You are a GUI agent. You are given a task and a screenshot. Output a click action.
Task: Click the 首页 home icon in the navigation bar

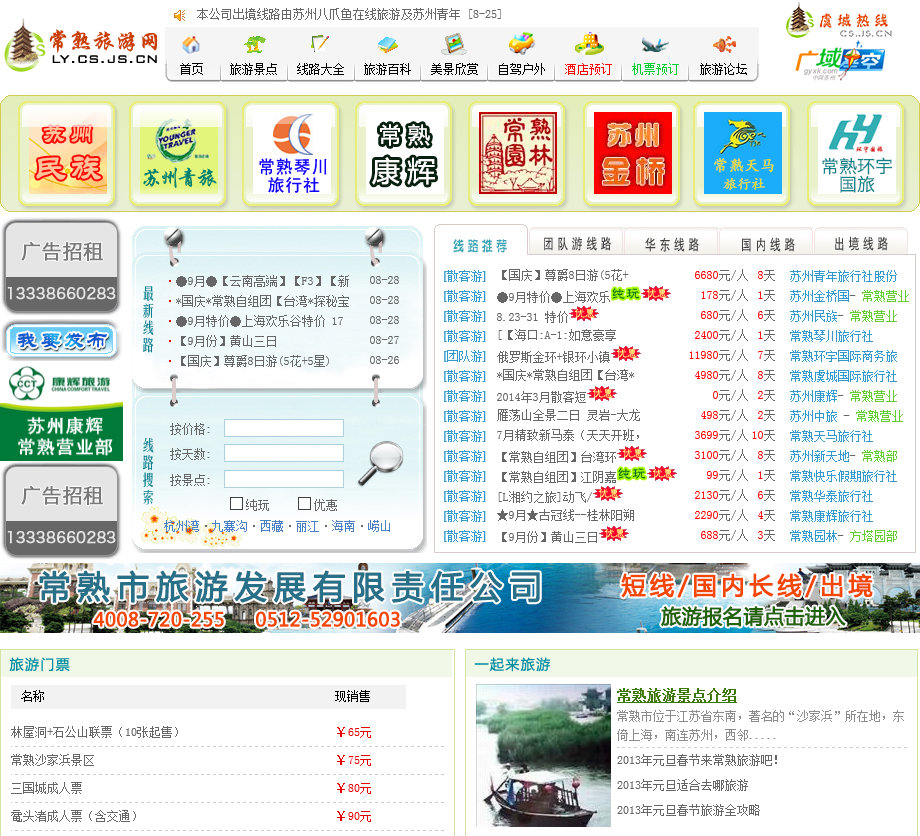tap(191, 45)
